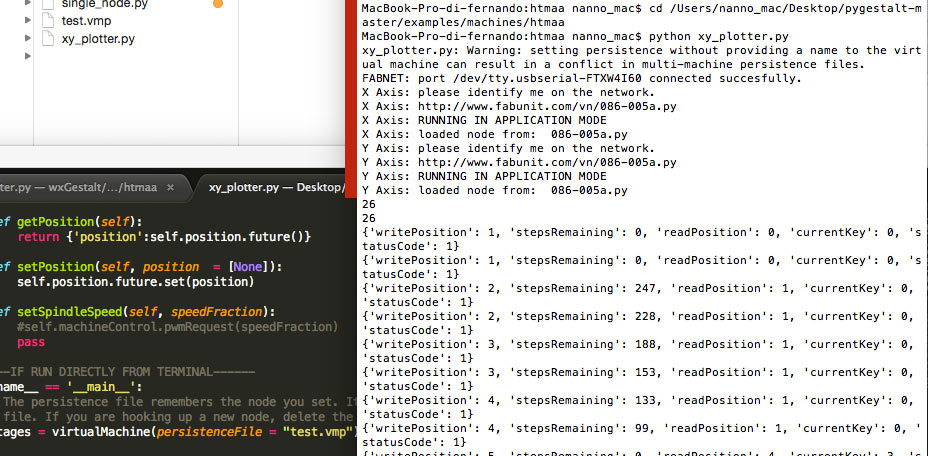Image resolution: width=928 pixels, height=456 pixels.
Task: Click the __main__ condition line in editor
Action: [71, 387]
